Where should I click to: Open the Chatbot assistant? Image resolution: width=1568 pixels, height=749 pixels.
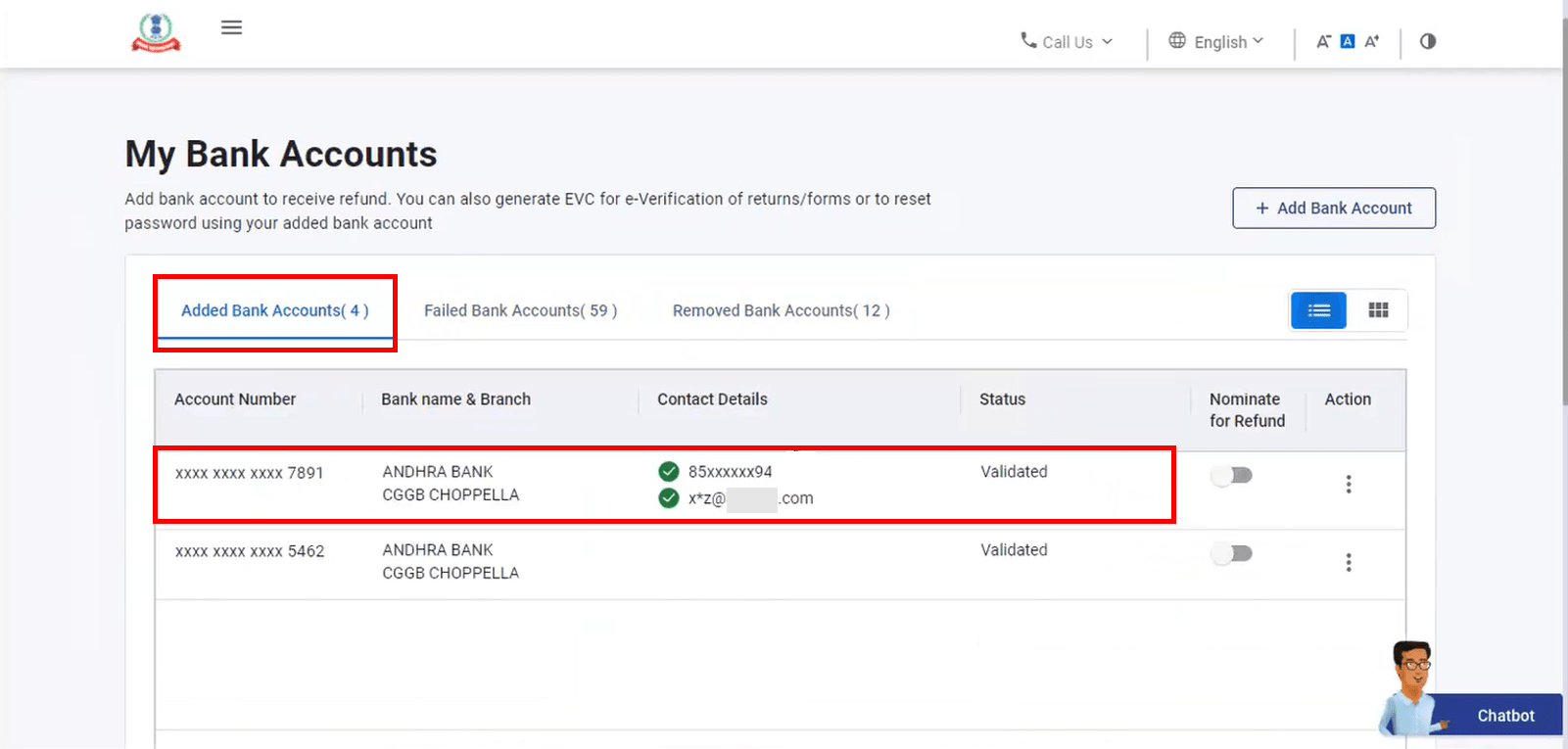coord(1504,716)
